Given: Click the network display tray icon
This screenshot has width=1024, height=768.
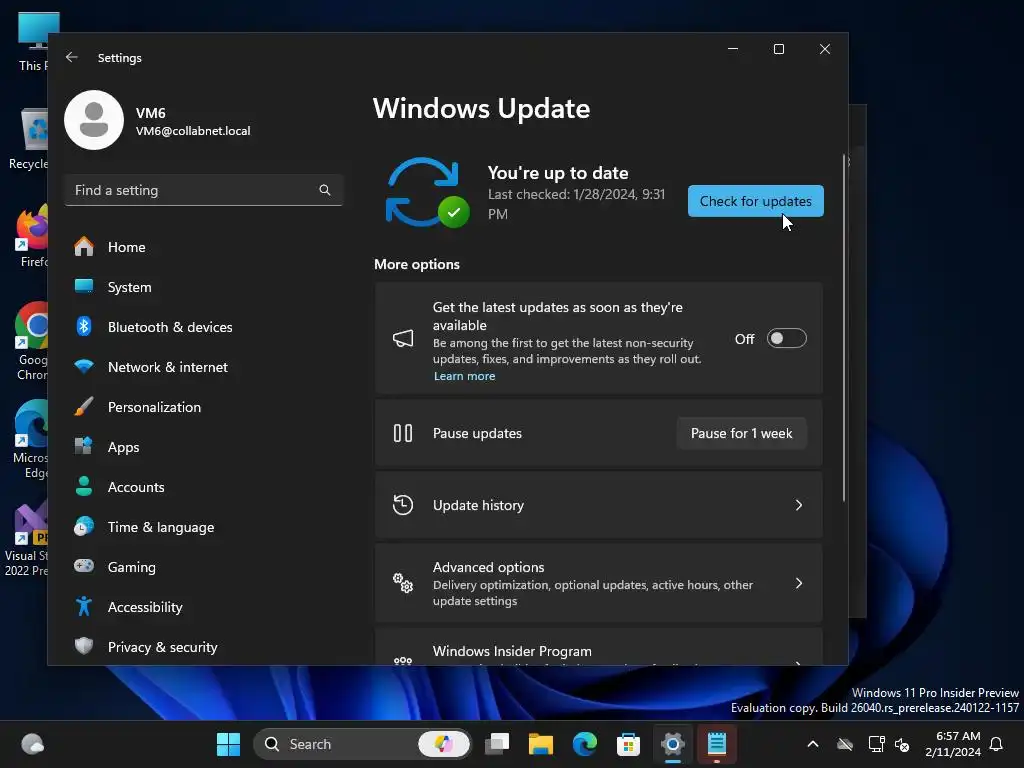Looking at the screenshot, I should pyautogui.click(x=876, y=744).
